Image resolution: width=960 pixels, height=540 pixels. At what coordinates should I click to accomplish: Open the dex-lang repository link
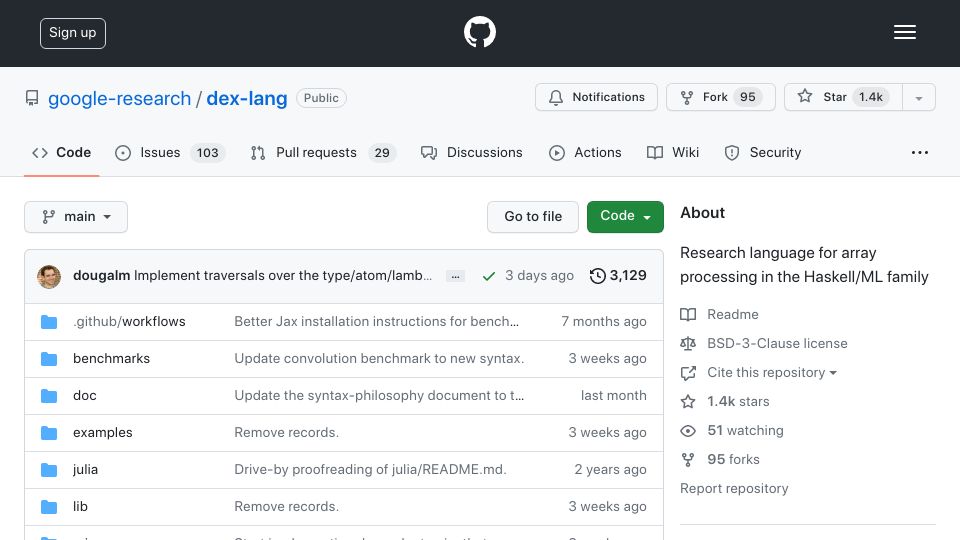point(247,99)
